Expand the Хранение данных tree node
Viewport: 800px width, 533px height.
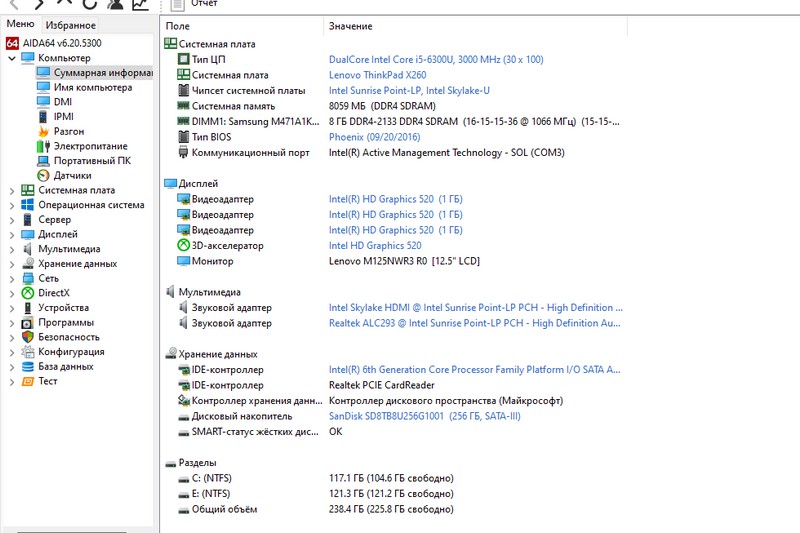point(12,264)
